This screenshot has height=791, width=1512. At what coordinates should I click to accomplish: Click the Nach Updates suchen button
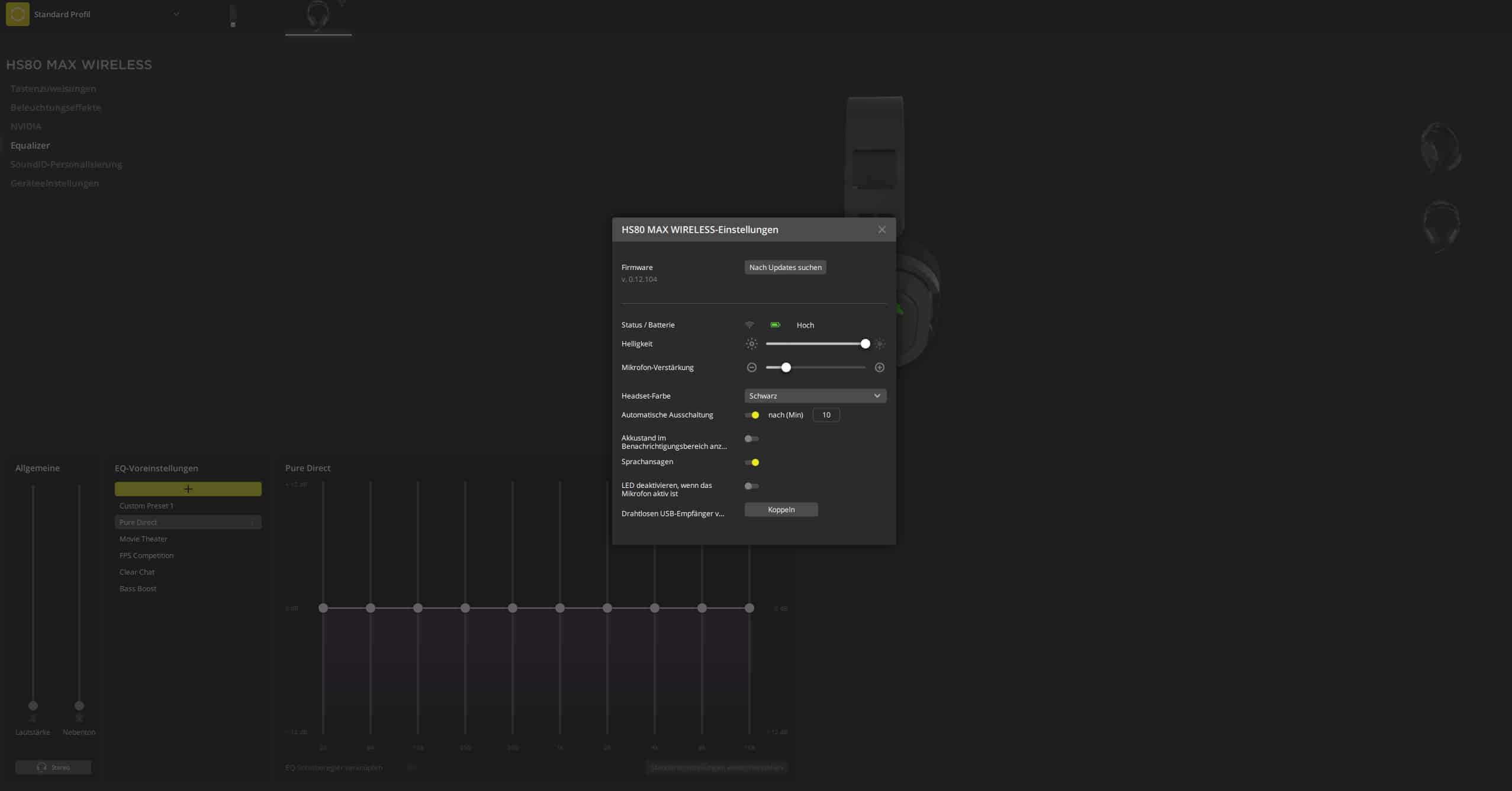coord(785,268)
